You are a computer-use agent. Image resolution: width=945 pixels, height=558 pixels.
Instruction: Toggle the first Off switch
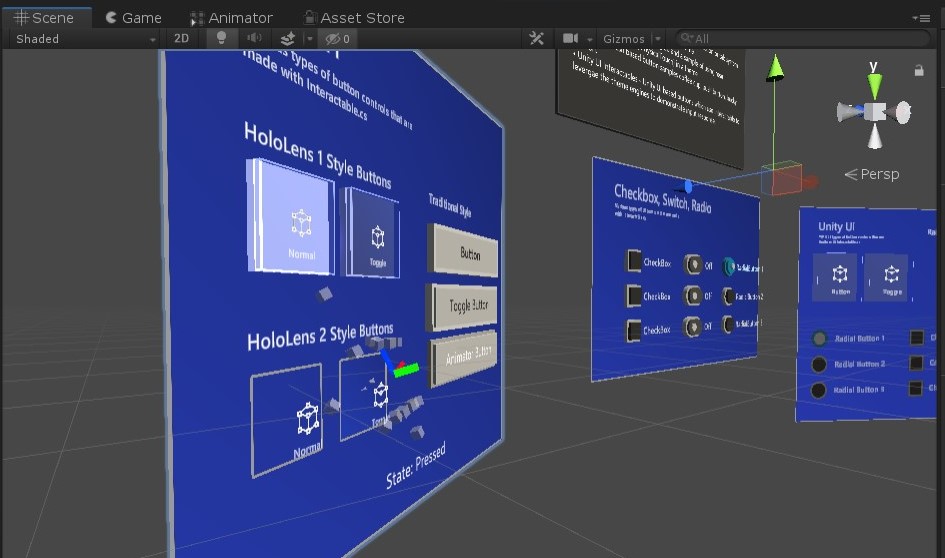click(x=693, y=265)
